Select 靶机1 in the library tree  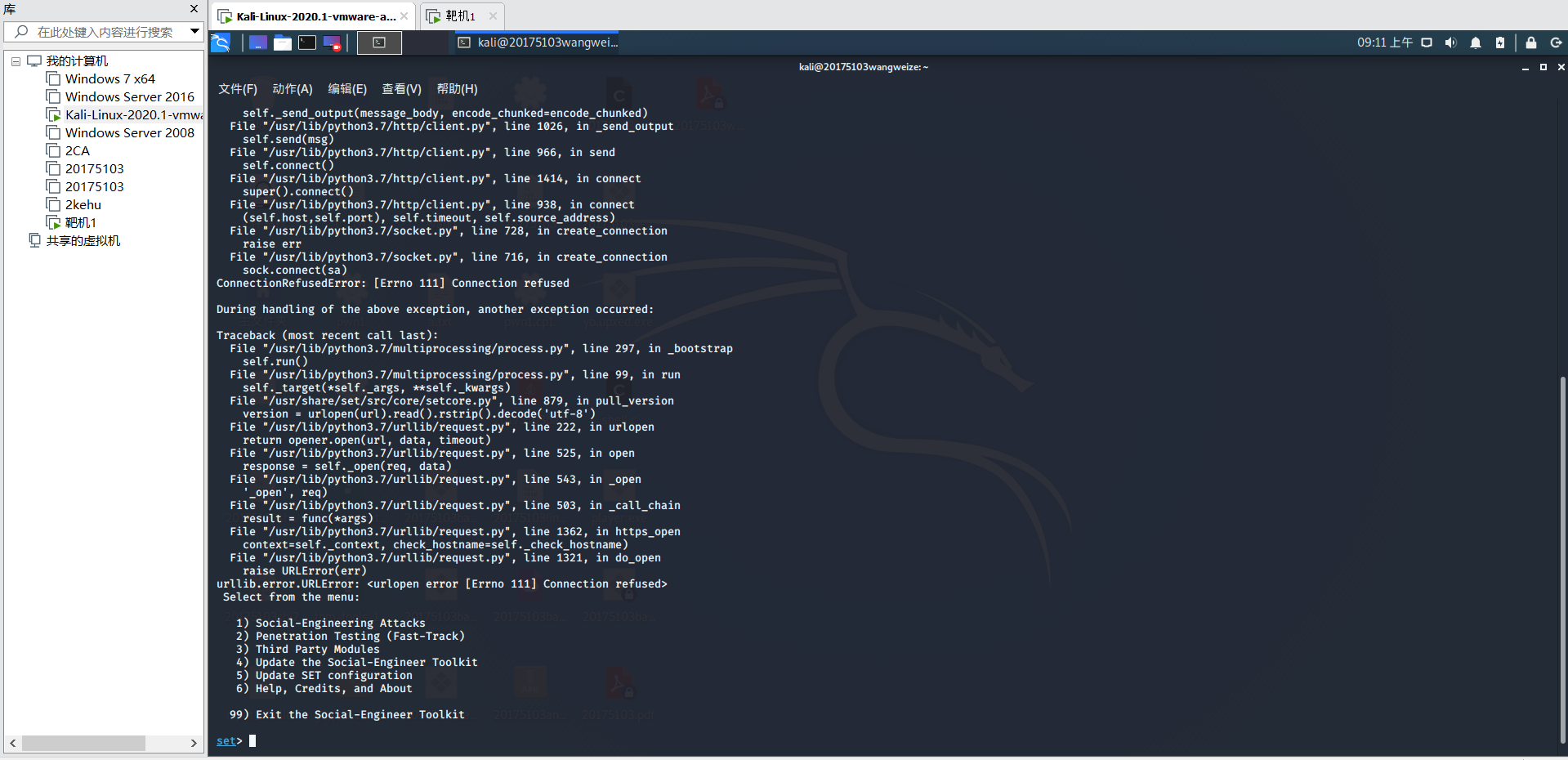[80, 223]
